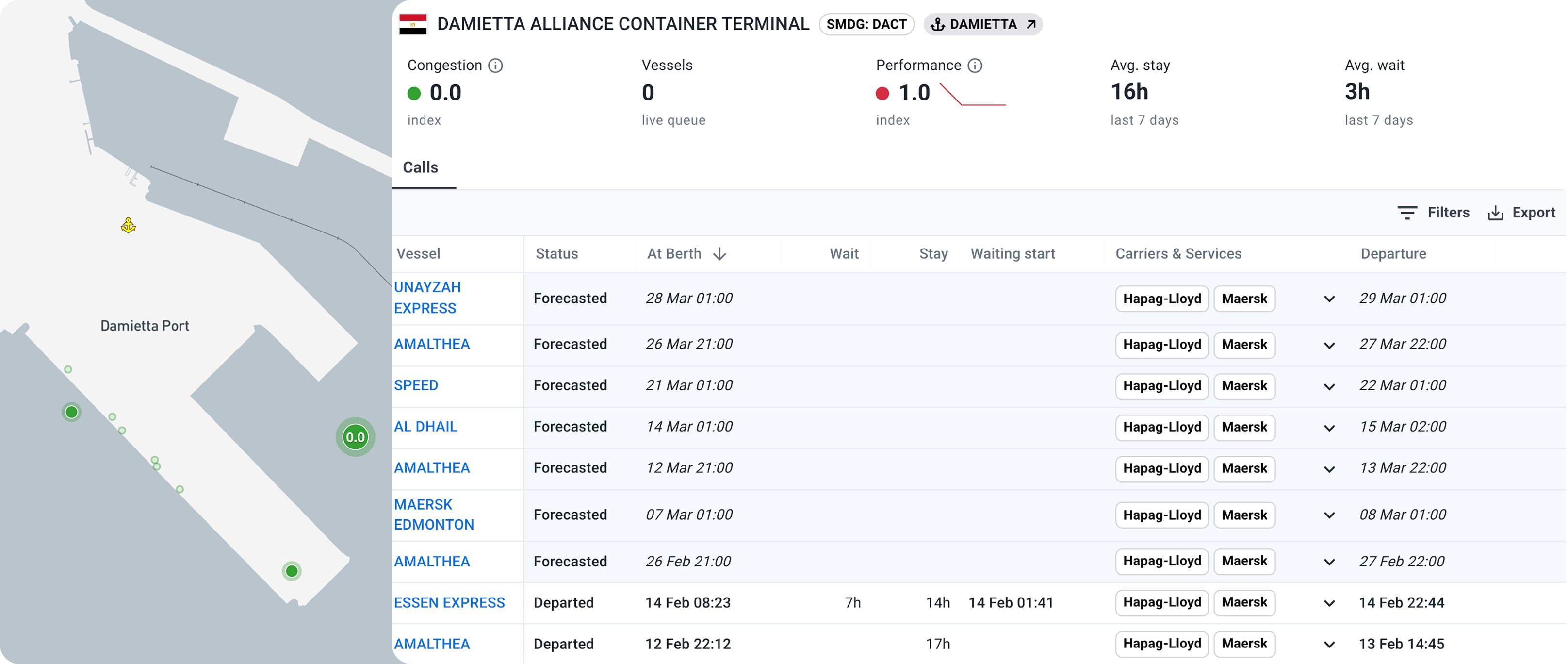Click the solid green dot at pier tip

[x=292, y=571]
